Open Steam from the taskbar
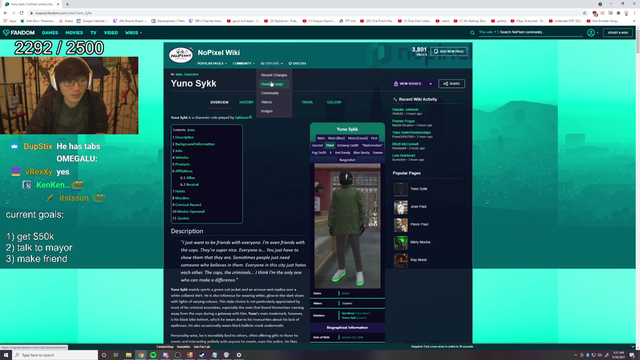The height and width of the screenshot is (360, 640). (202, 355)
